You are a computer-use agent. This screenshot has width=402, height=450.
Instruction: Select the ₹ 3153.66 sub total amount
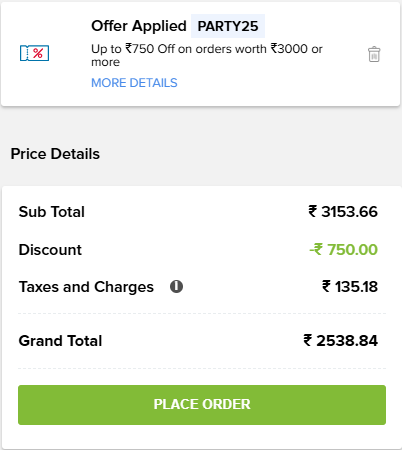(343, 212)
